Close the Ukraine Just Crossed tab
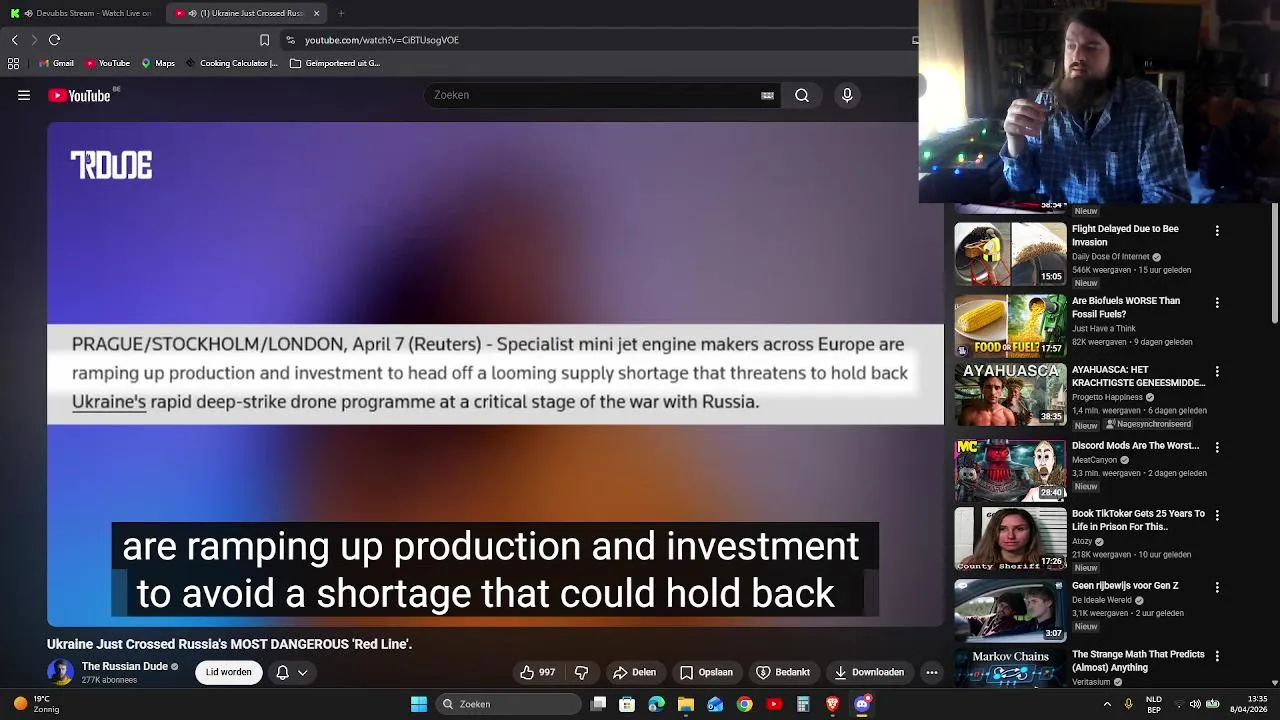 (x=317, y=13)
